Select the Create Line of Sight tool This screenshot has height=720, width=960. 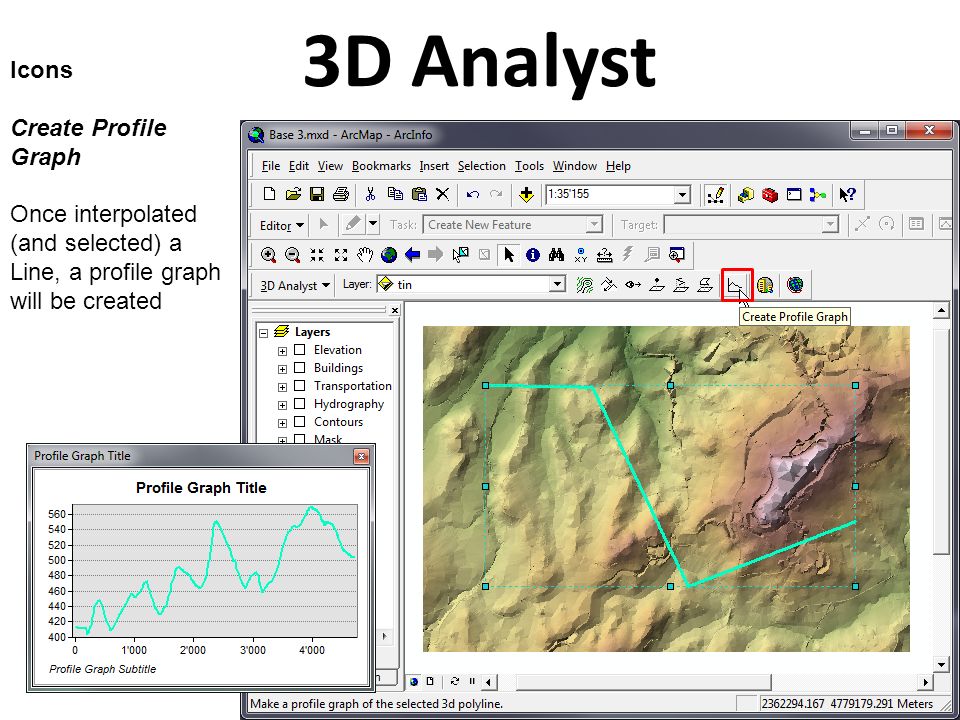click(x=633, y=285)
